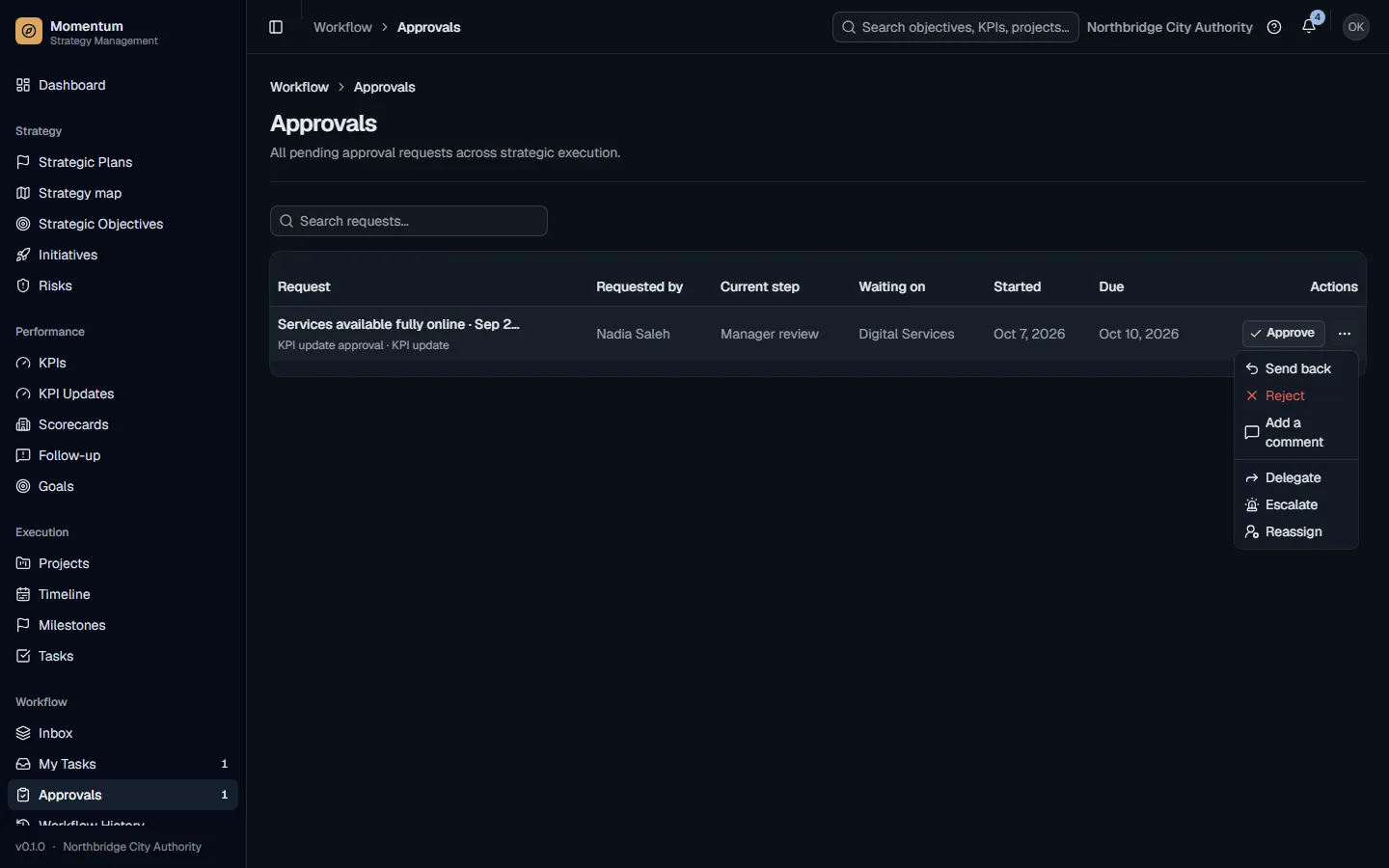Choose Escalate in the dropdown
Viewport: 1389px width, 868px height.
pos(1295,505)
